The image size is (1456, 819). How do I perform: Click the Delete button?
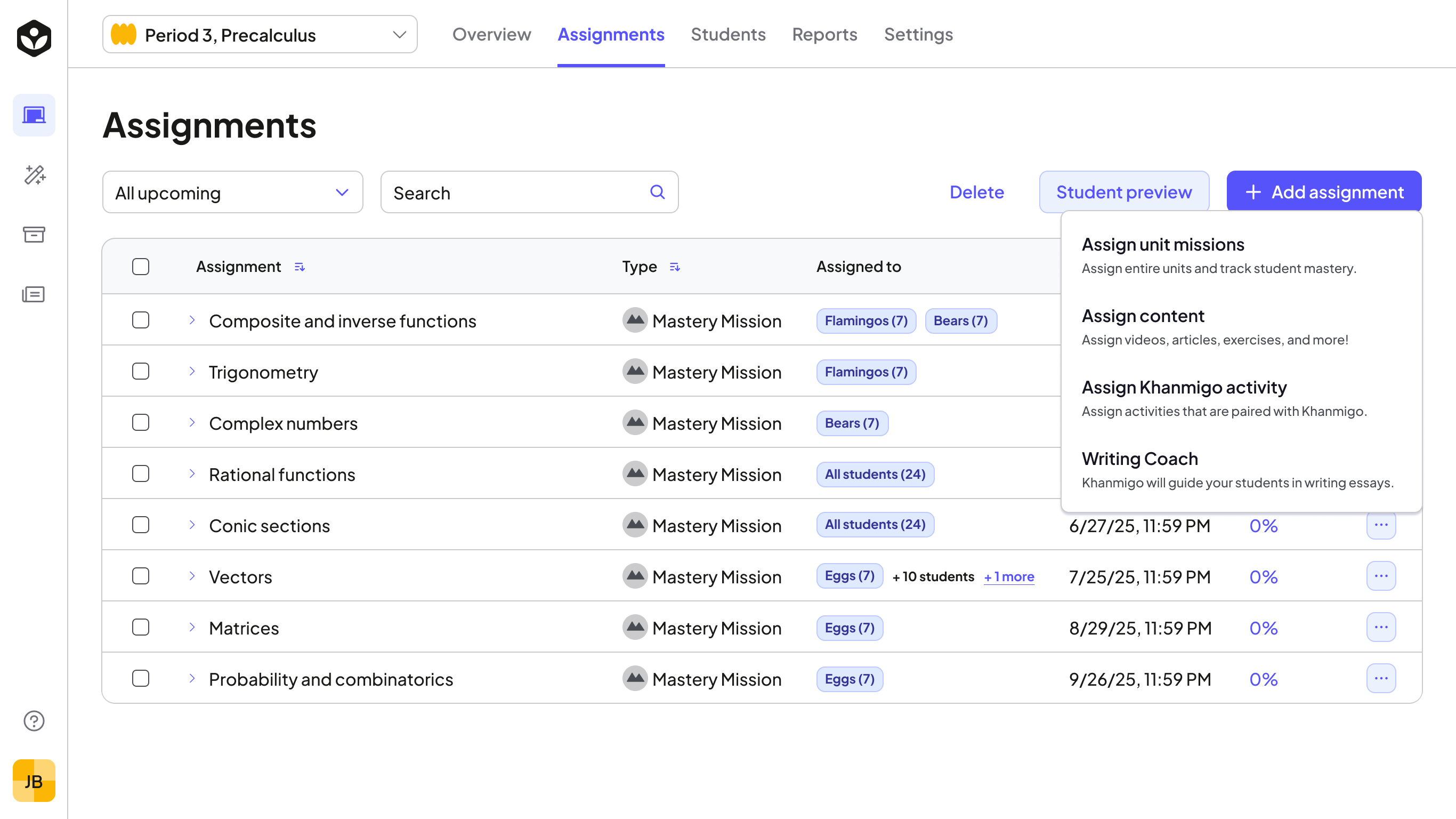pyautogui.click(x=977, y=192)
